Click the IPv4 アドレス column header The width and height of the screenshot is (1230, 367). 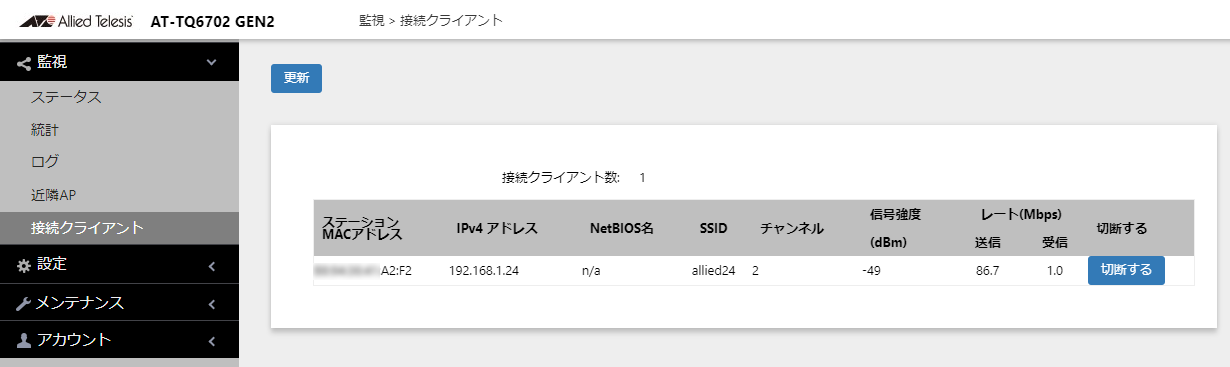[497, 228]
